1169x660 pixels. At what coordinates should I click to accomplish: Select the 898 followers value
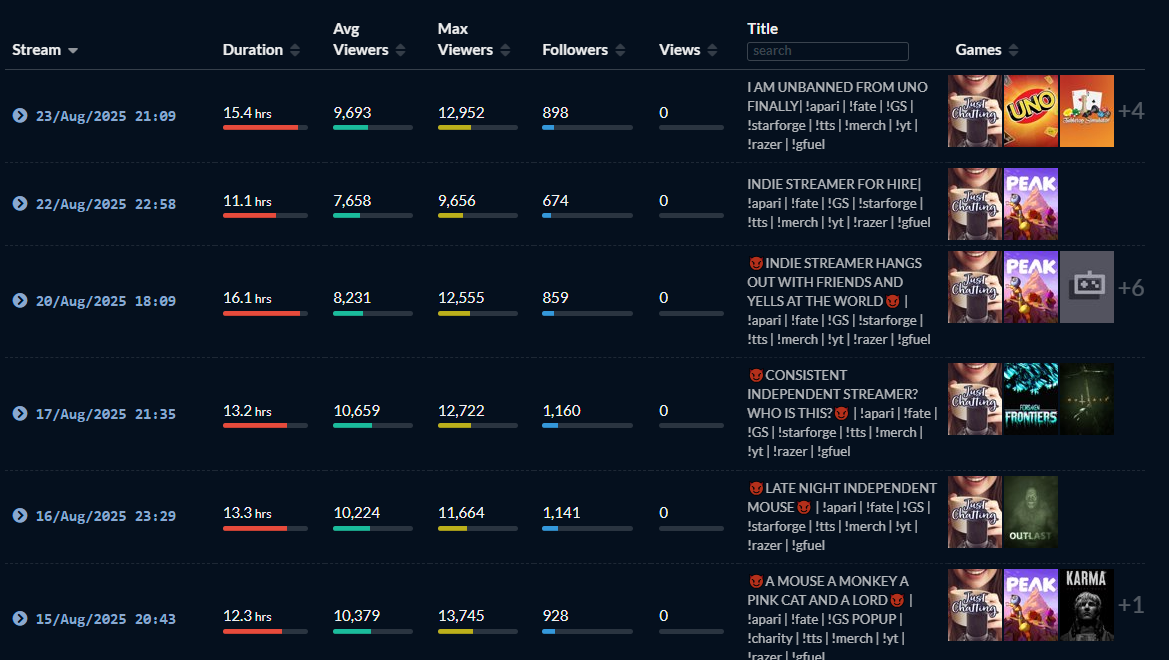[x=555, y=113]
